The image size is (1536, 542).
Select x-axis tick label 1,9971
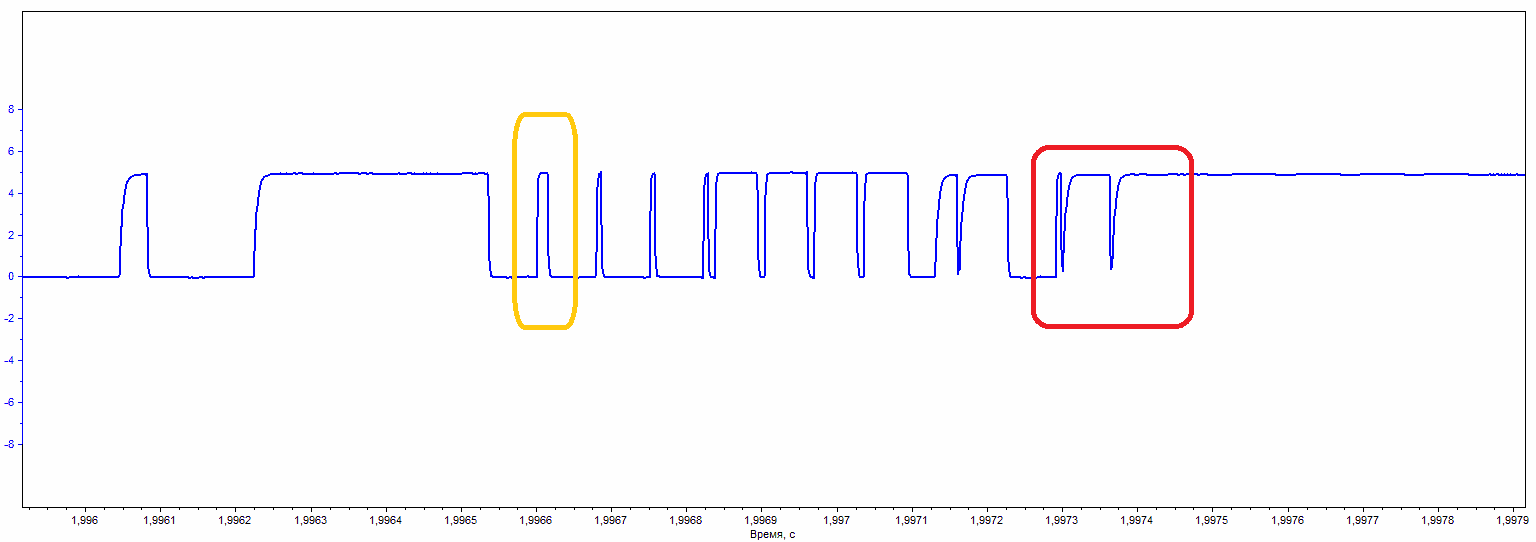click(911, 521)
